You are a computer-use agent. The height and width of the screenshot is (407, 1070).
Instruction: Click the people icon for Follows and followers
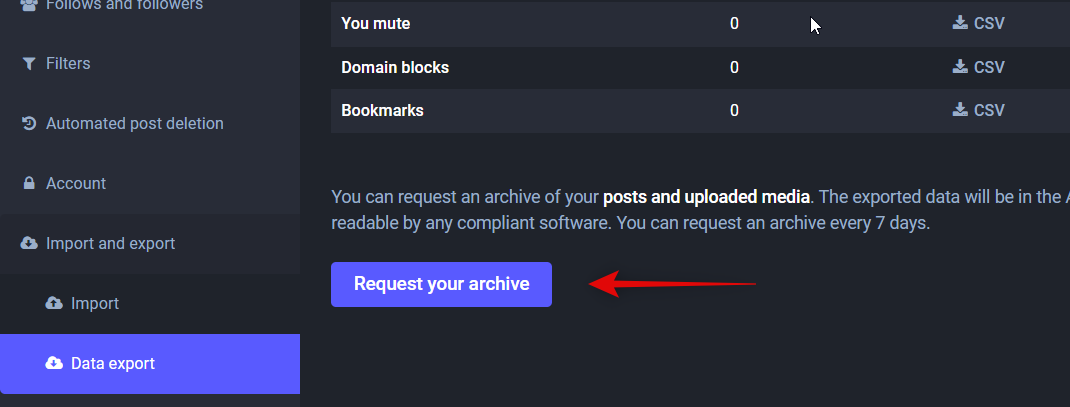point(28,5)
